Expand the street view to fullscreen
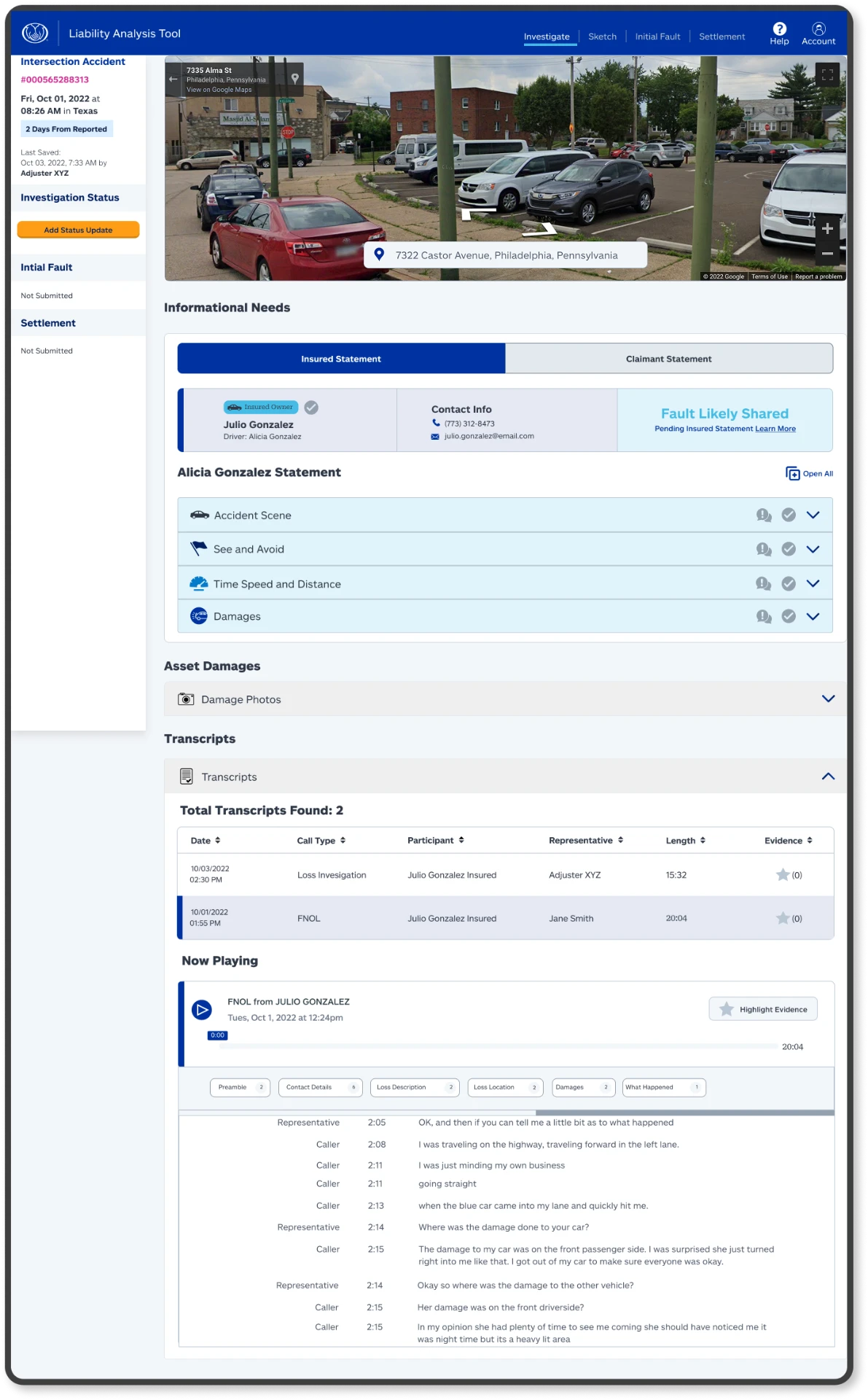The height and width of the screenshot is (1400, 868). [827, 74]
